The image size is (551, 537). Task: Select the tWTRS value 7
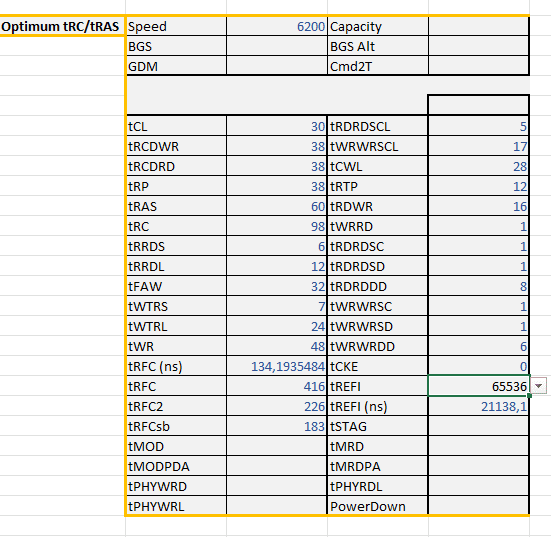277,306
